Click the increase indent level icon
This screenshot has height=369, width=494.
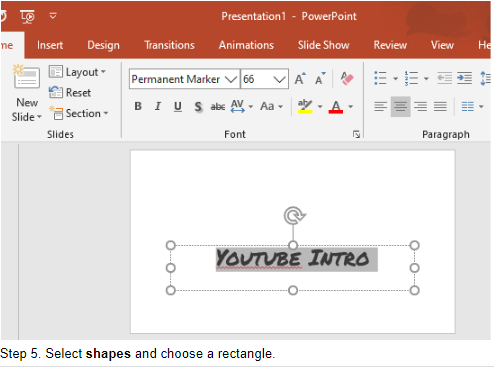click(x=464, y=78)
